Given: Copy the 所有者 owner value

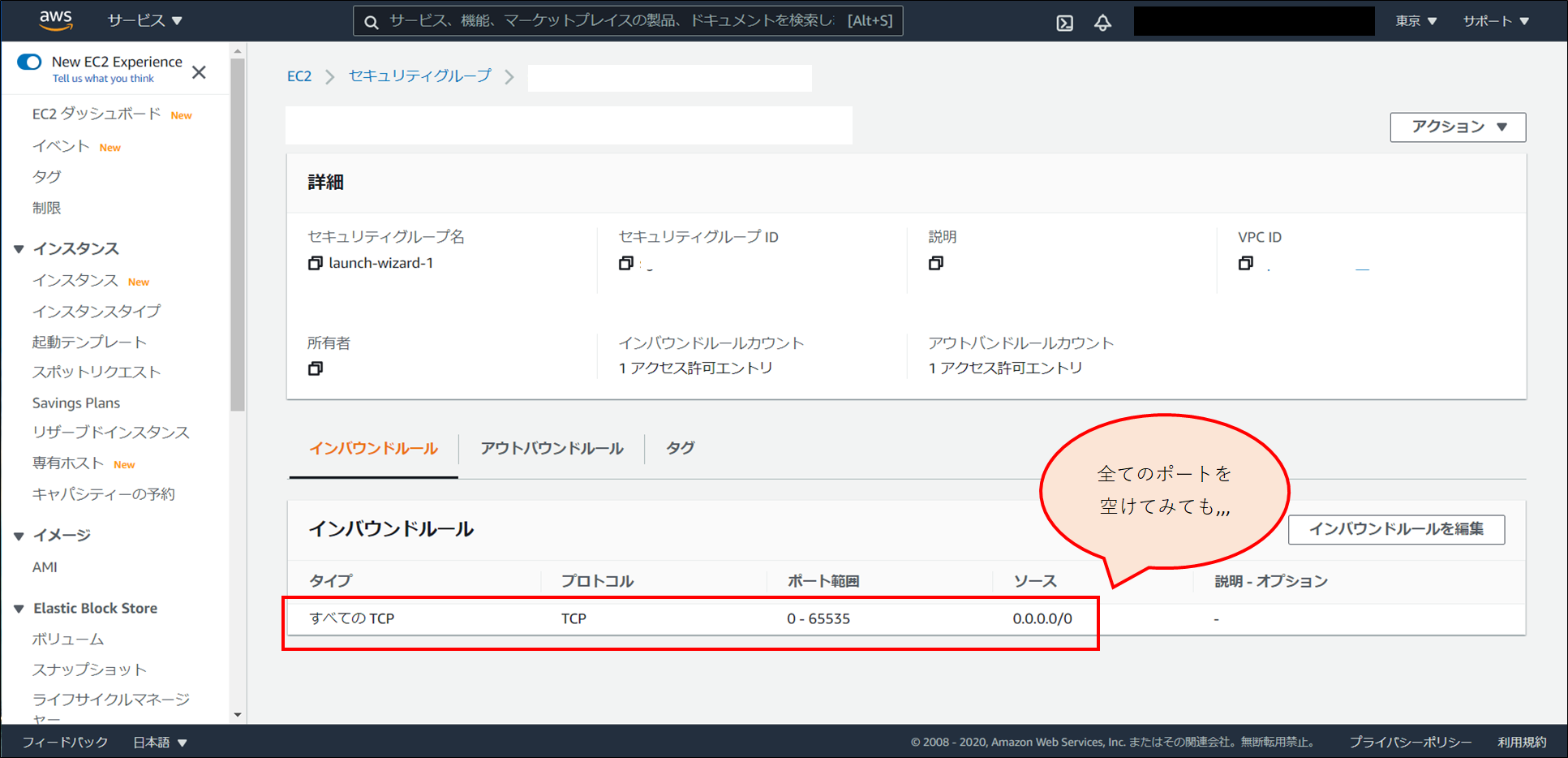Looking at the screenshot, I should click(x=316, y=368).
